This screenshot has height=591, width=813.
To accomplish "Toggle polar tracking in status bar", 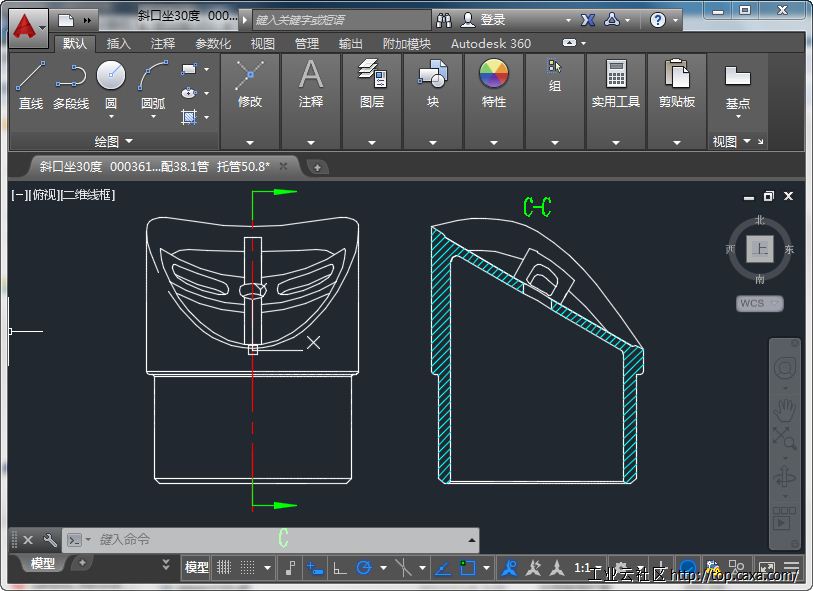I will pos(364,568).
